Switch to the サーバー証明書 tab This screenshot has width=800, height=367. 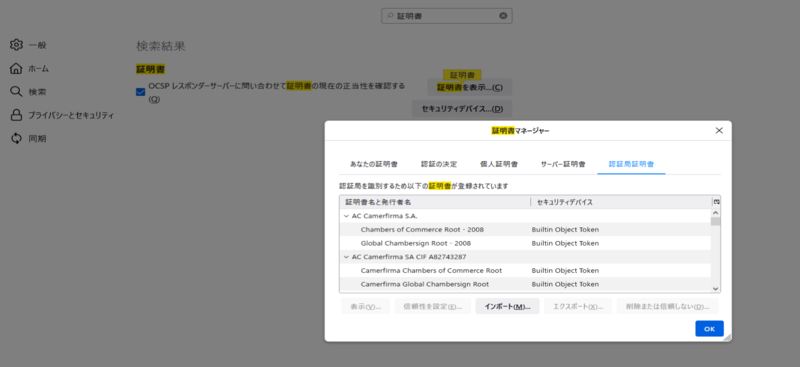point(563,164)
